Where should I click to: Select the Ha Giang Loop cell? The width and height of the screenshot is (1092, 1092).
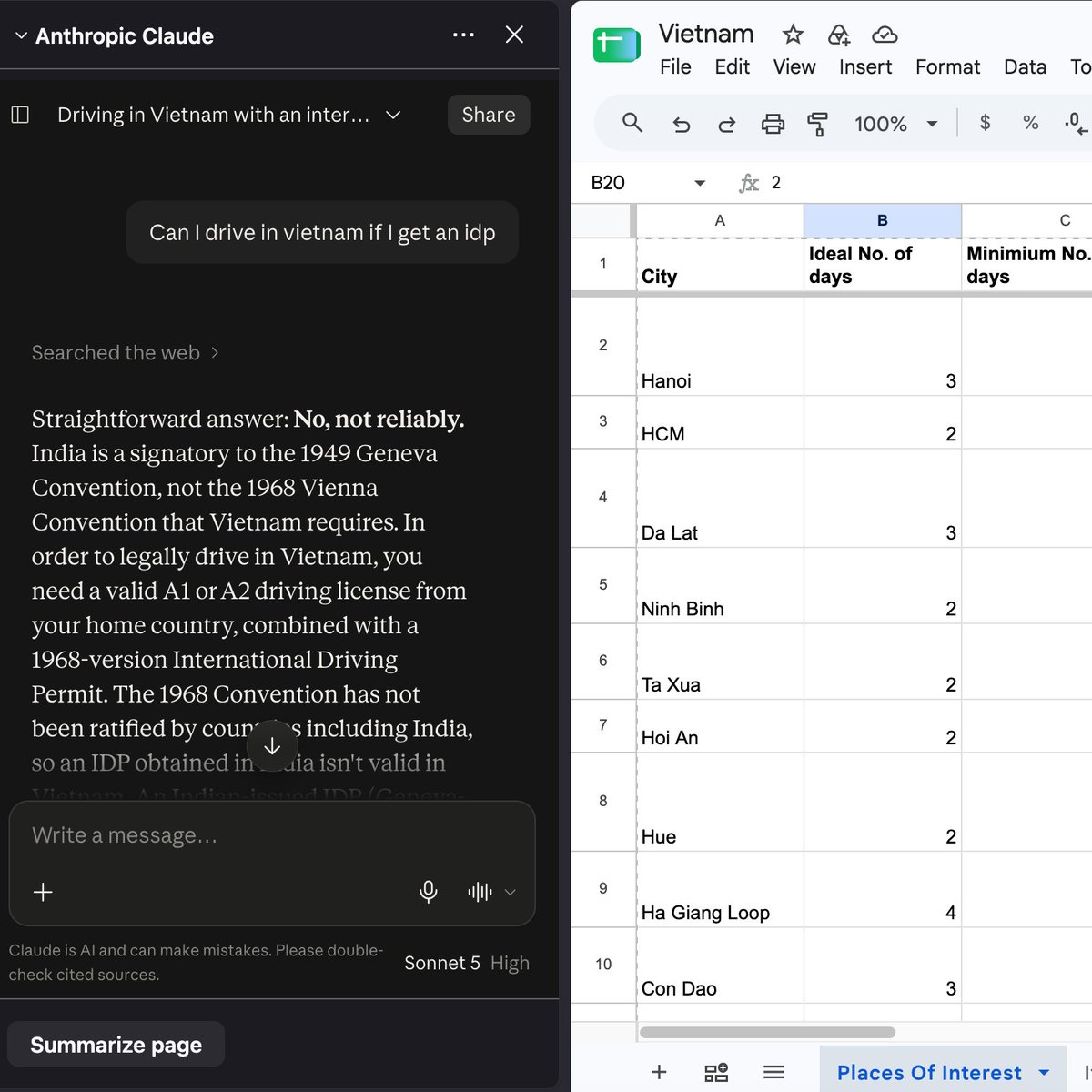720,889
